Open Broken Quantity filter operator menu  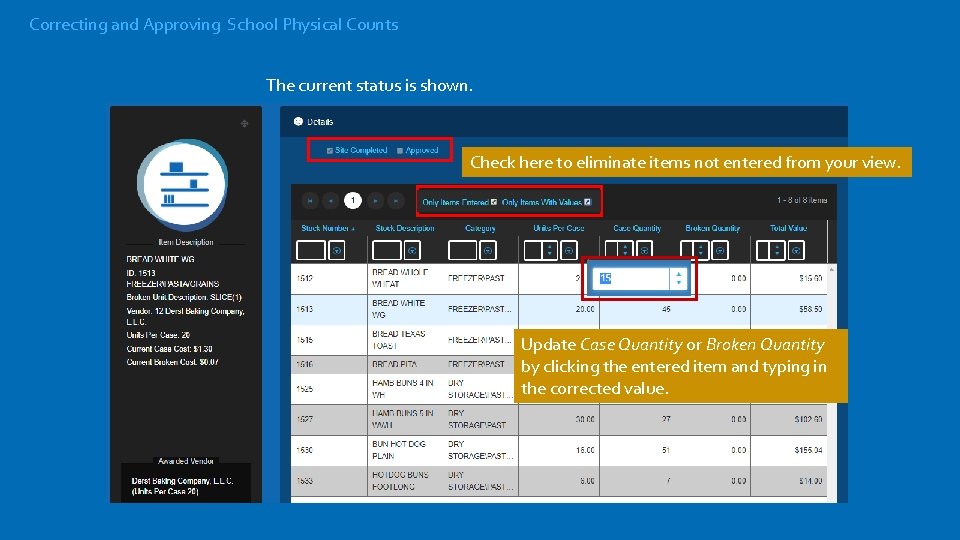click(x=720, y=250)
